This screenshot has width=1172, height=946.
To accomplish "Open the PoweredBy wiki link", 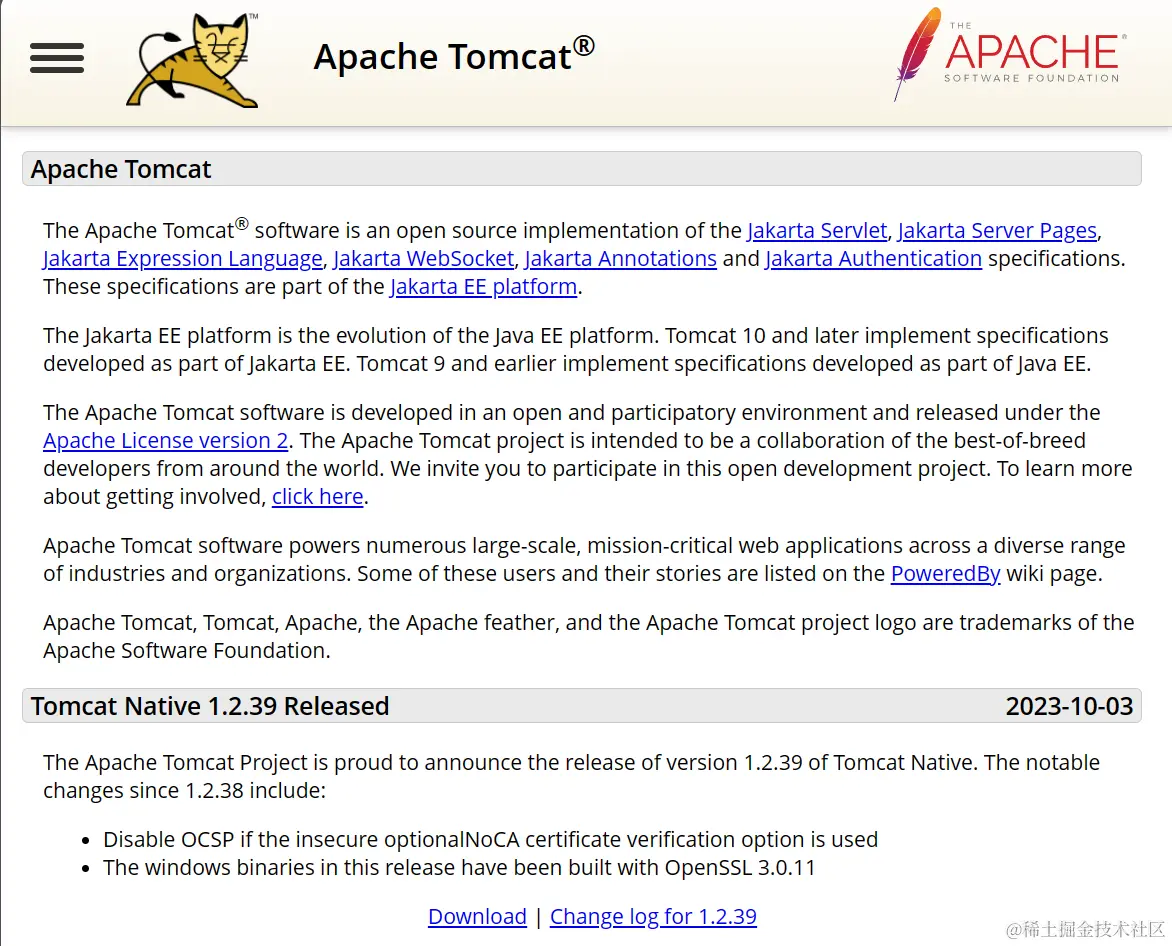I will point(946,573).
